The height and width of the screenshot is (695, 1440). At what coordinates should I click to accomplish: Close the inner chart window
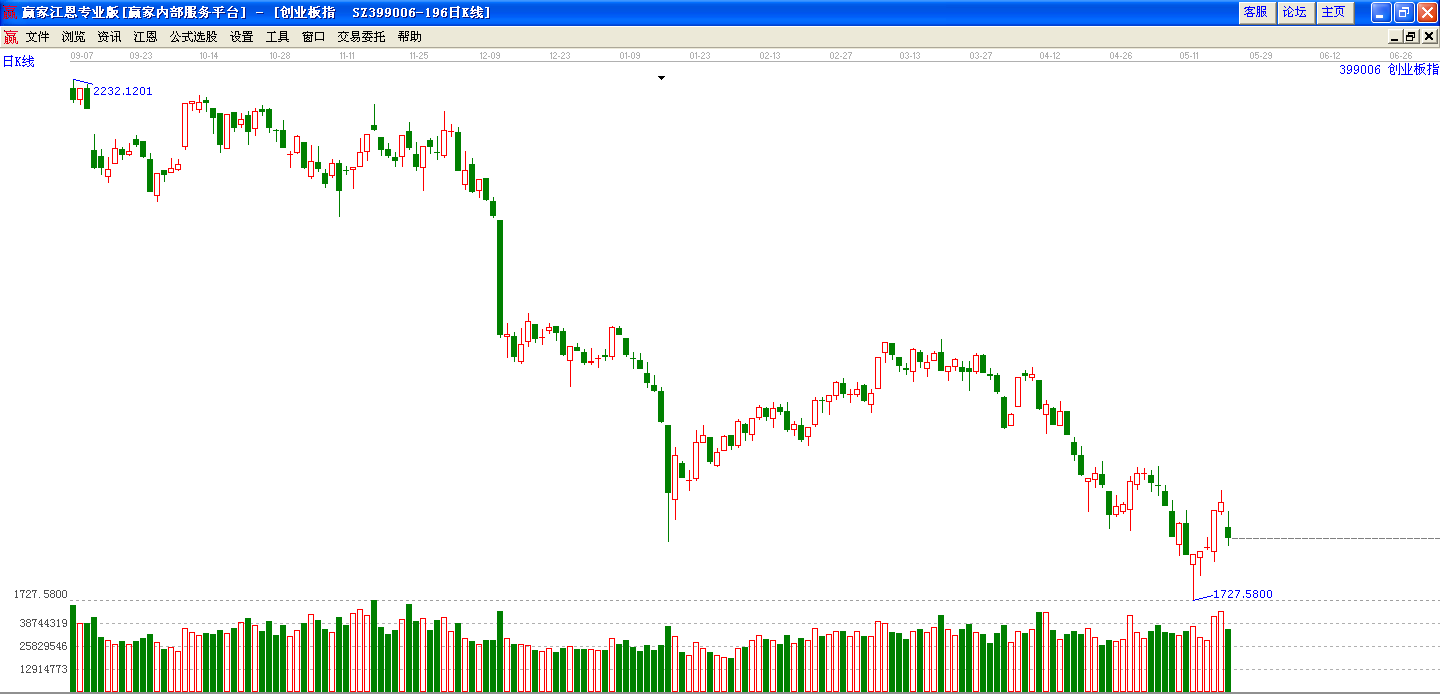pos(1428,36)
